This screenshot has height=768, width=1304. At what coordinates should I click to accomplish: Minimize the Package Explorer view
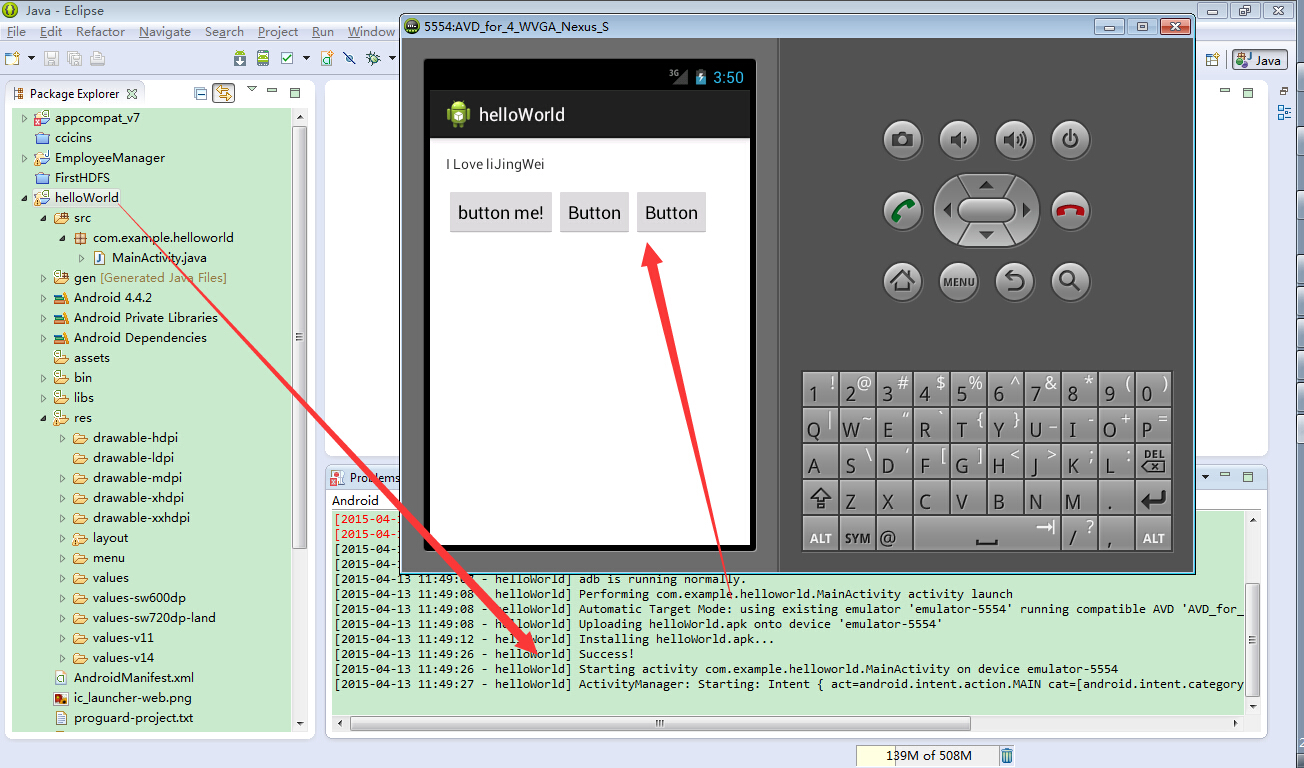coord(274,92)
